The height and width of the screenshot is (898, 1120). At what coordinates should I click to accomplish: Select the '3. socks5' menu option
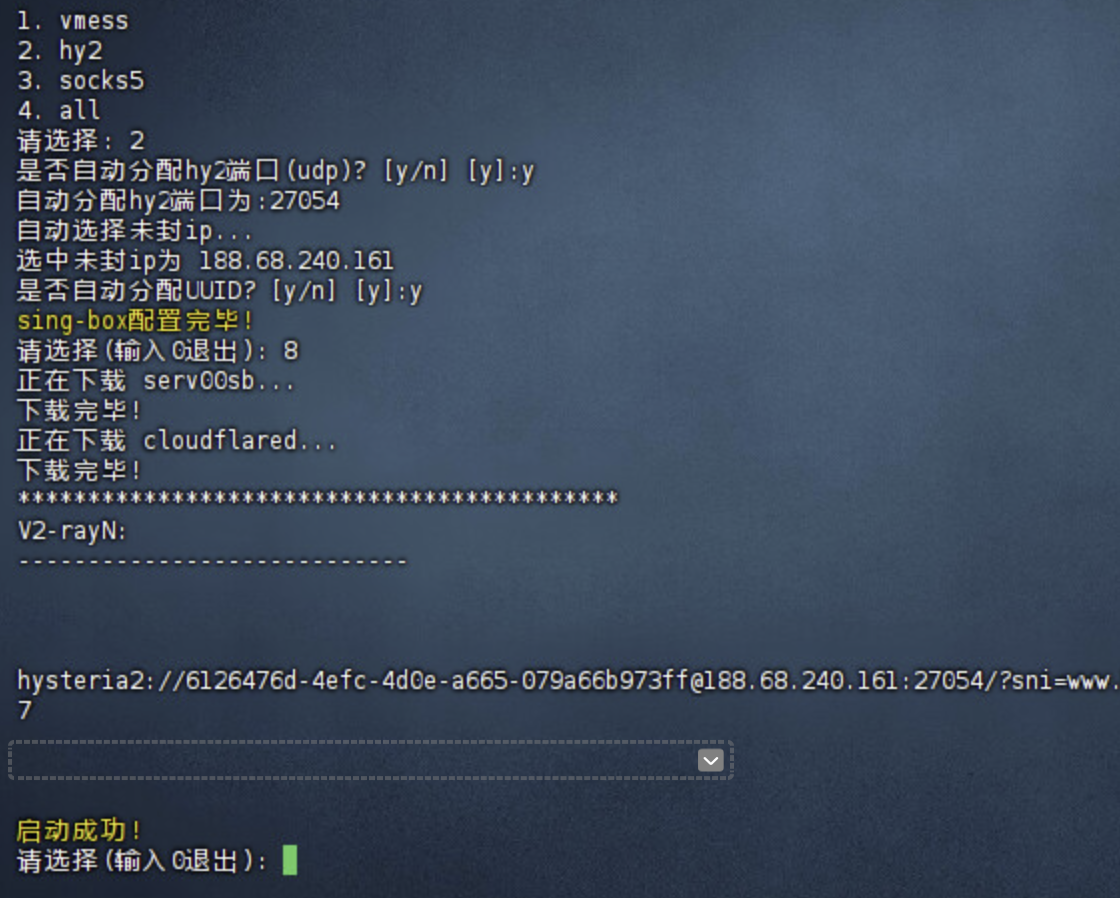(81, 81)
